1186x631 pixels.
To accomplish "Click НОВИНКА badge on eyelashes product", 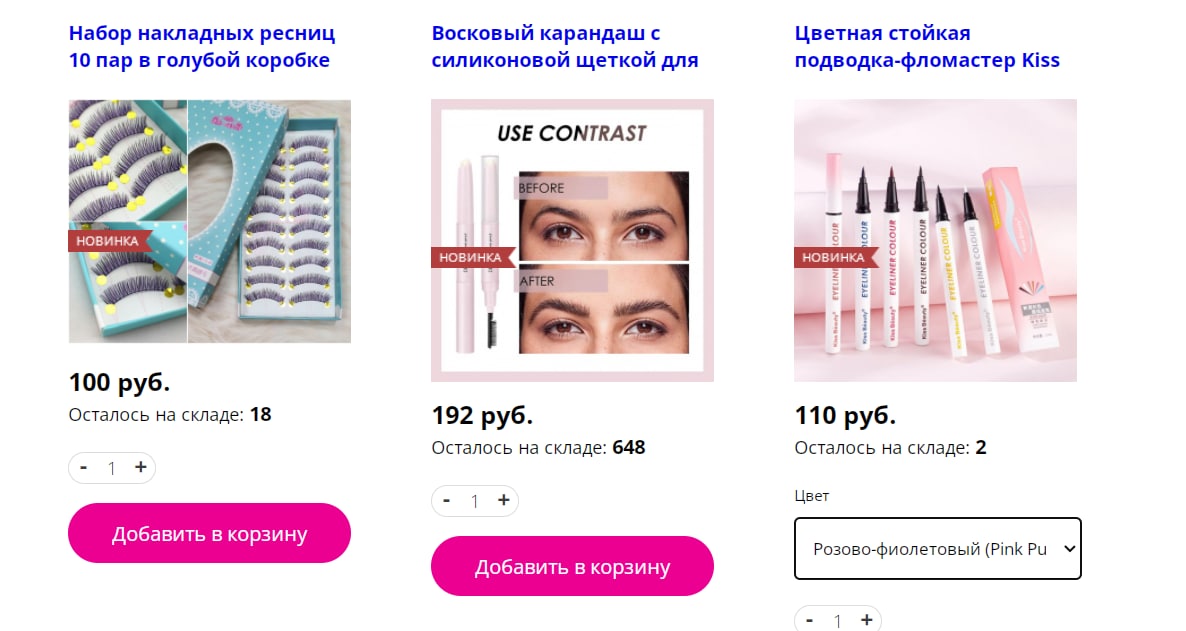I will click(108, 241).
